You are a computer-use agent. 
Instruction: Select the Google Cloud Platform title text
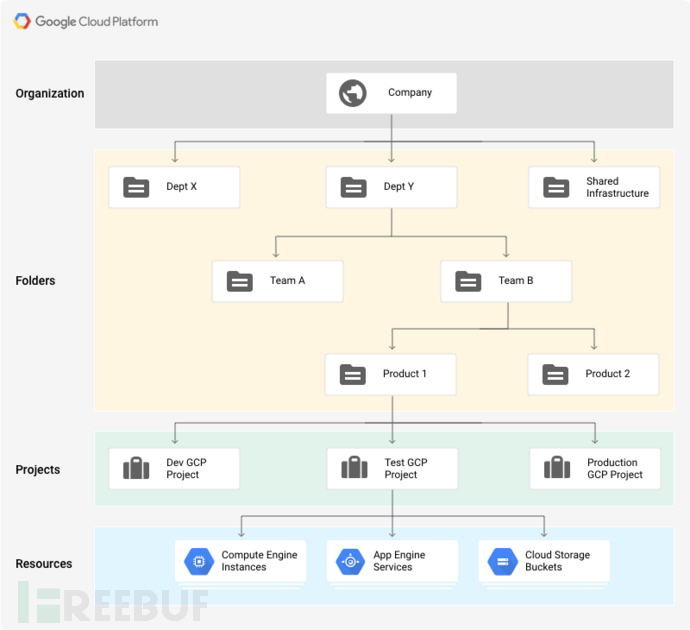(96, 22)
